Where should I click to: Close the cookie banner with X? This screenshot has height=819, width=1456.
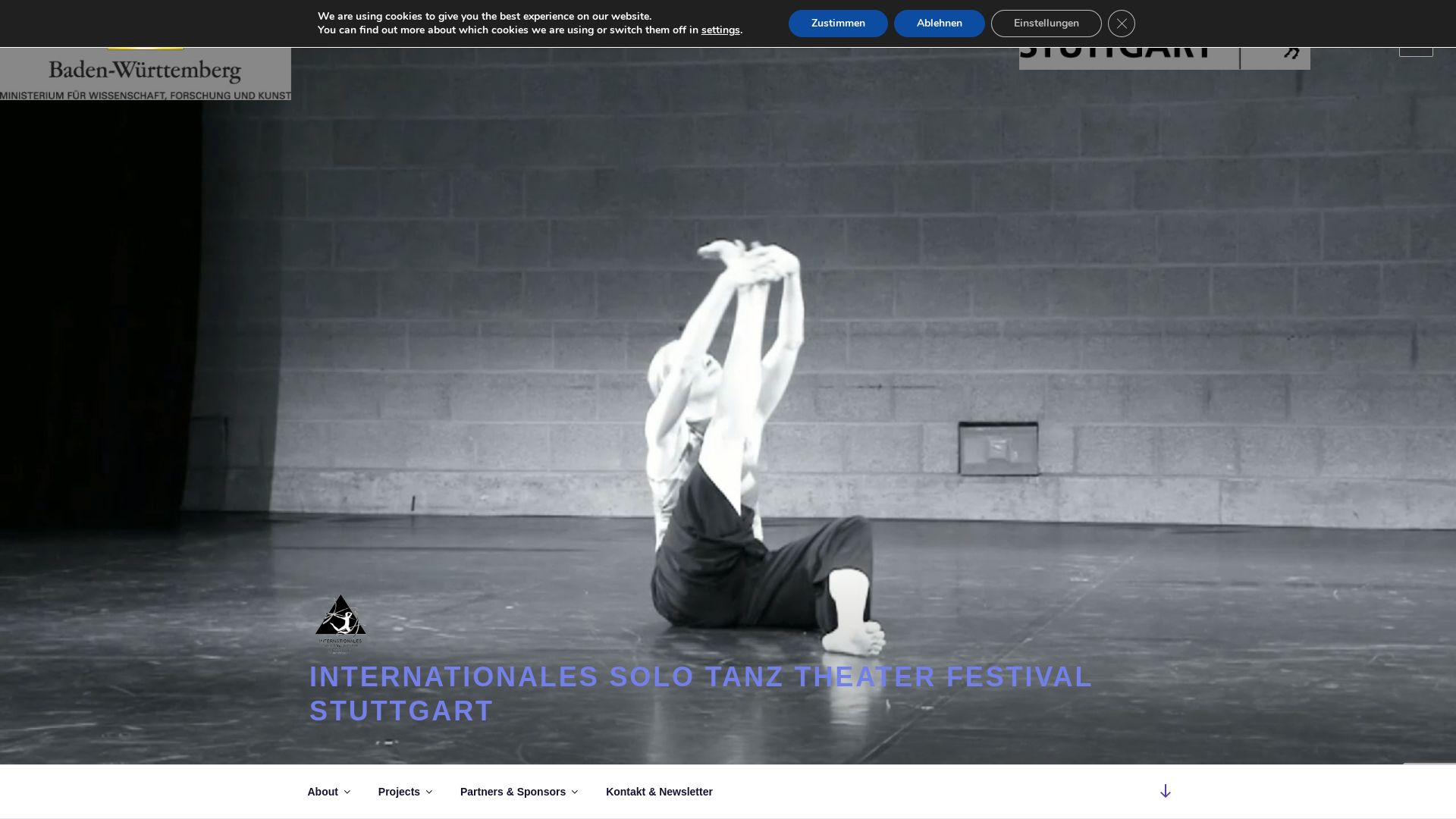pos(1122,24)
